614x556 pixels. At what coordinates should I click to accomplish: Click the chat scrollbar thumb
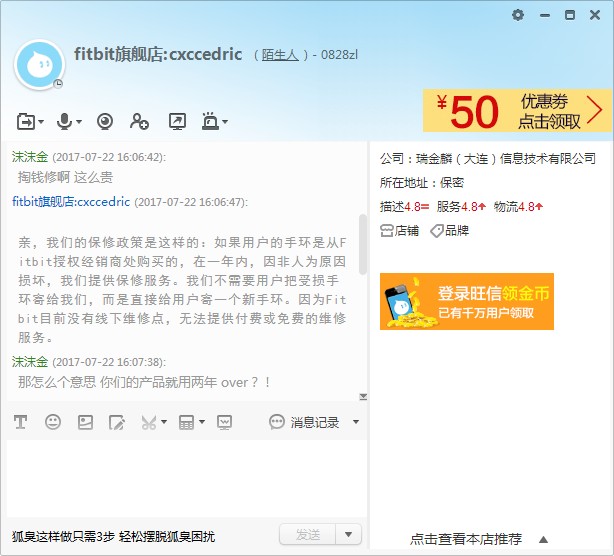pos(363,244)
